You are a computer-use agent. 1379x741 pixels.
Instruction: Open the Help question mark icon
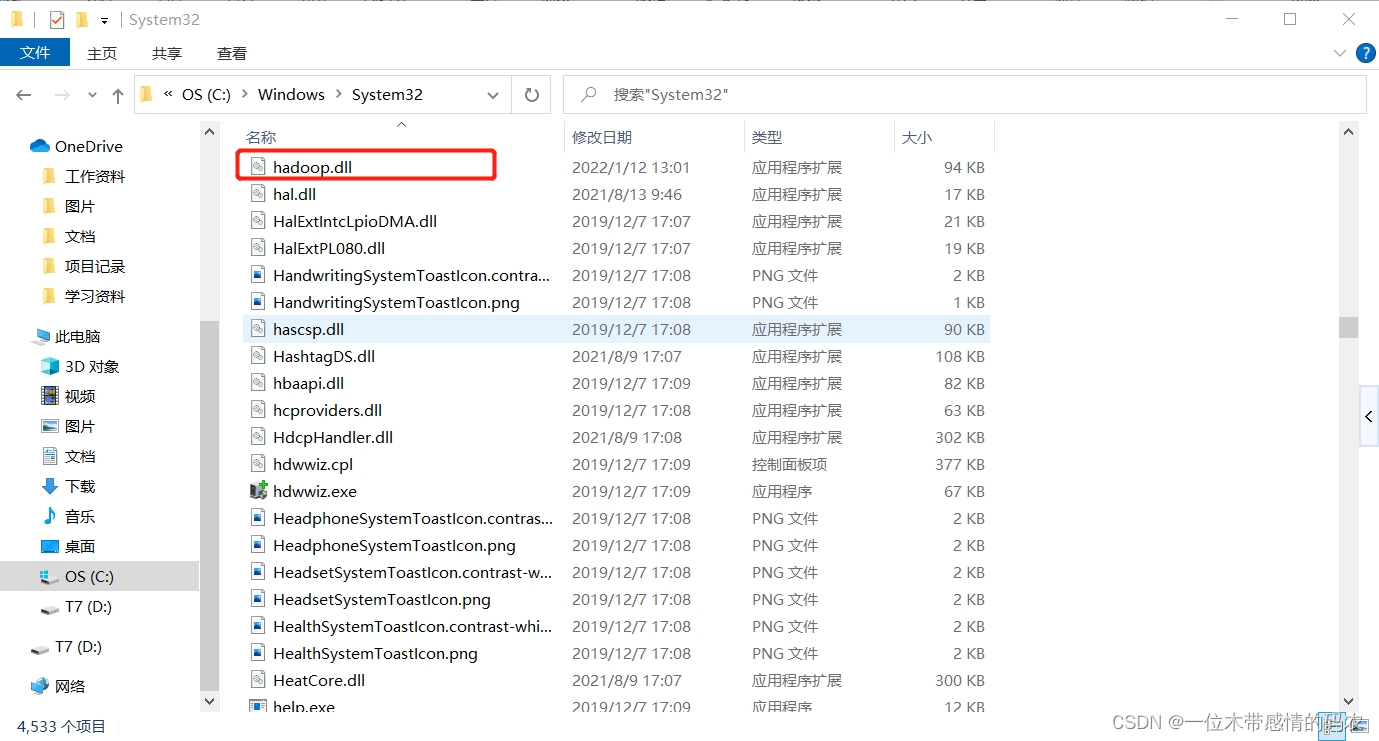[1365, 53]
